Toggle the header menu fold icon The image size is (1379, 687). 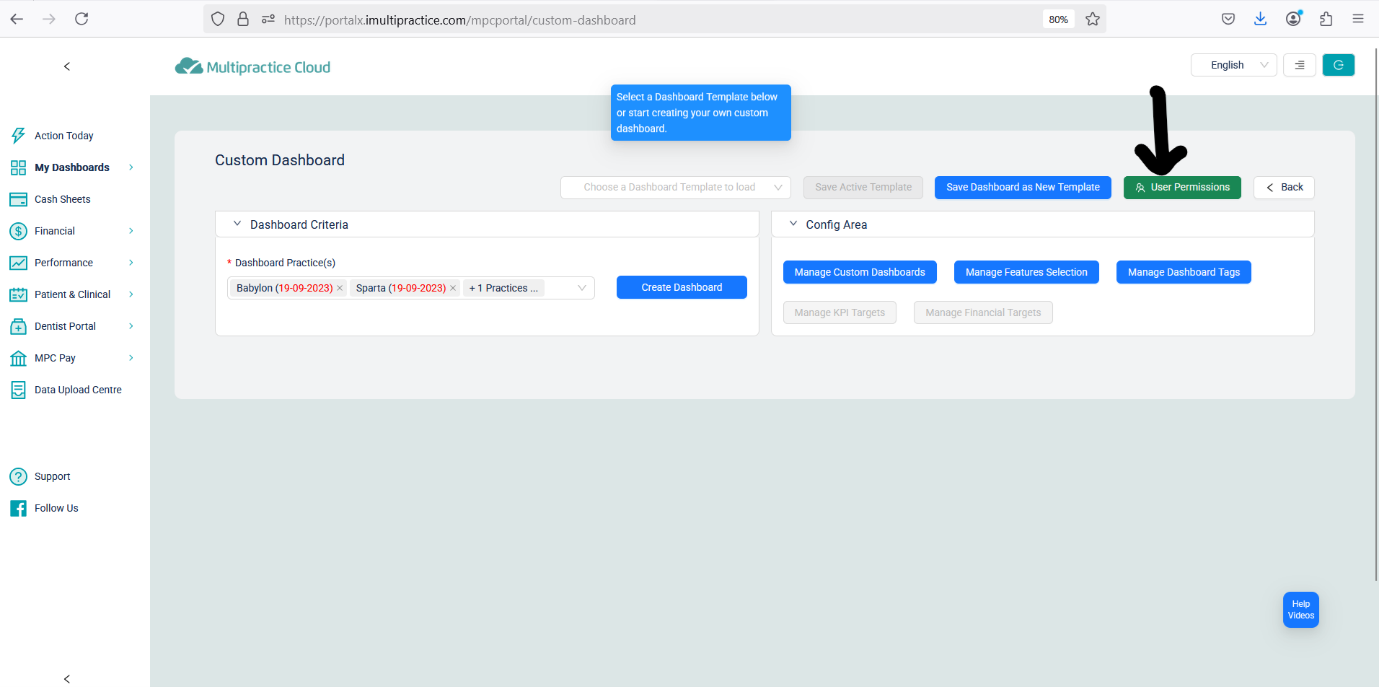pos(1299,65)
